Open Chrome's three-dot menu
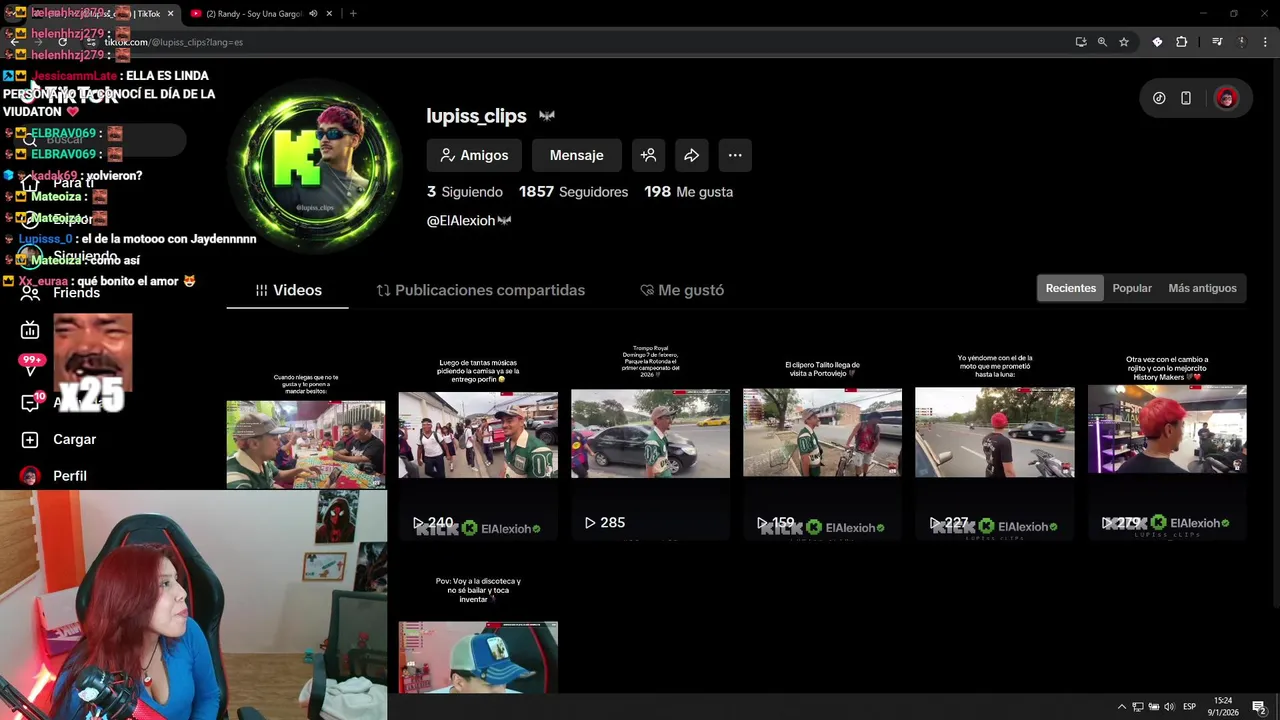This screenshot has height=720, width=1280. pos(1265,42)
